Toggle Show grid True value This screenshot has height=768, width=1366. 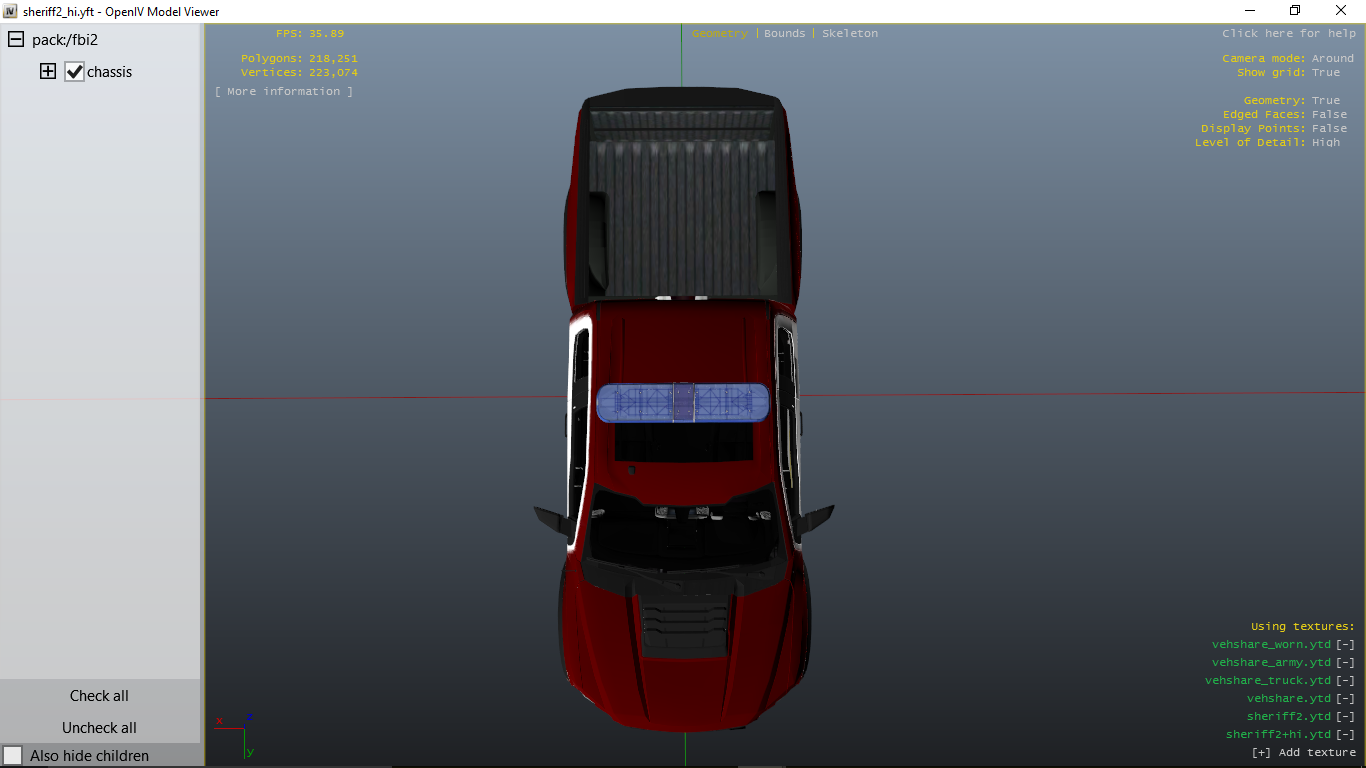1326,73
